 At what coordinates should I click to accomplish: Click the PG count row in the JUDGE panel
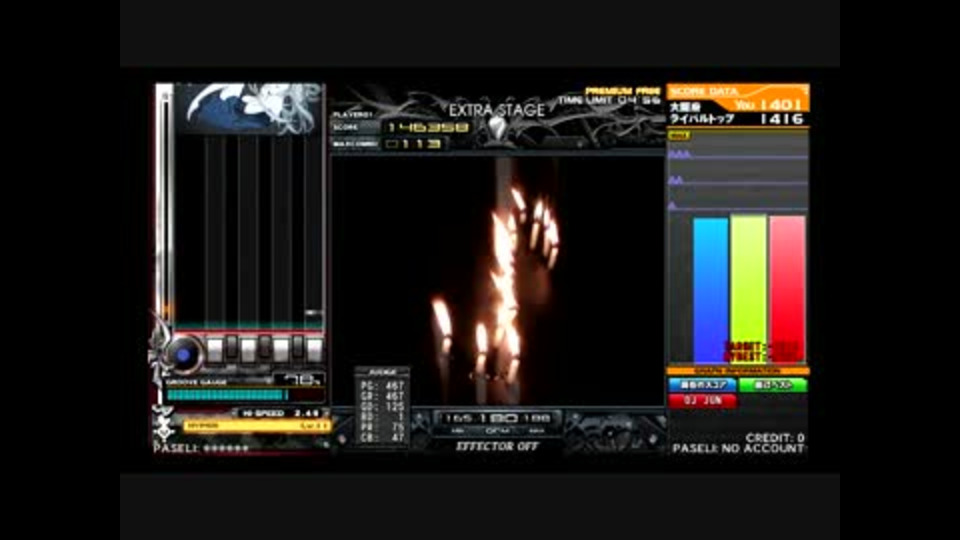pyautogui.click(x=383, y=386)
